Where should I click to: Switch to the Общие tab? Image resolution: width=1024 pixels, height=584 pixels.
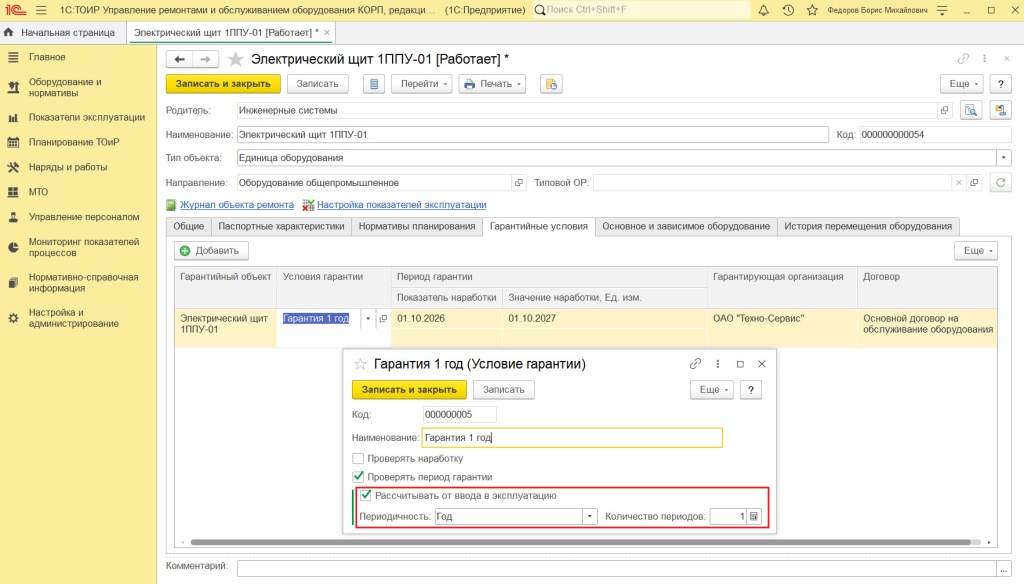click(189, 226)
